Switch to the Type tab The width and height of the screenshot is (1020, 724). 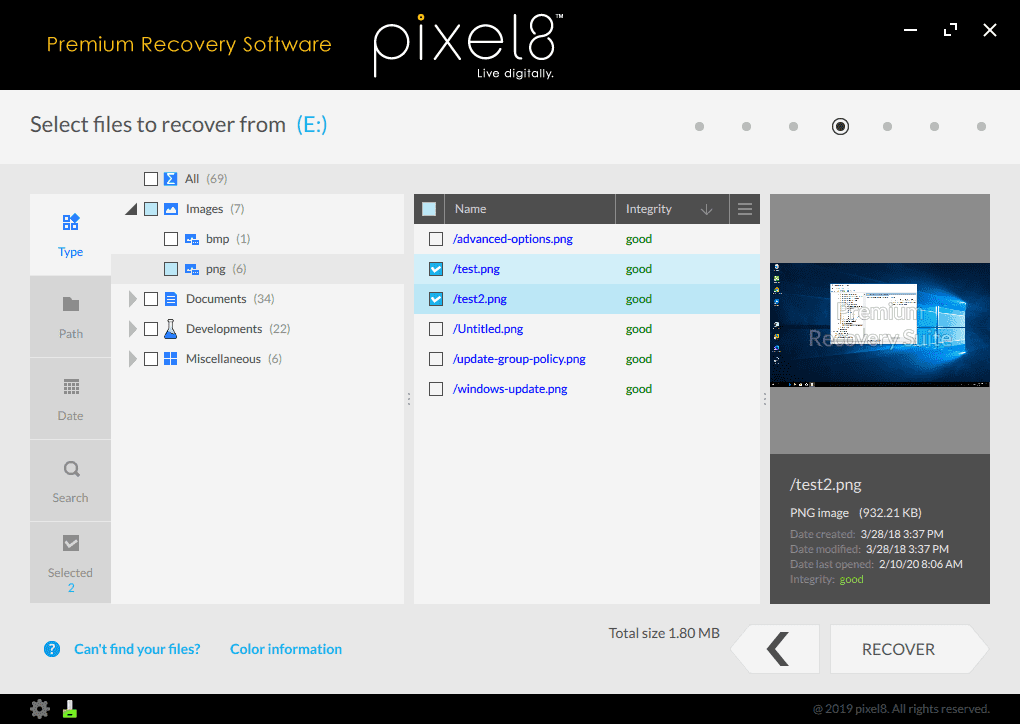[70, 235]
